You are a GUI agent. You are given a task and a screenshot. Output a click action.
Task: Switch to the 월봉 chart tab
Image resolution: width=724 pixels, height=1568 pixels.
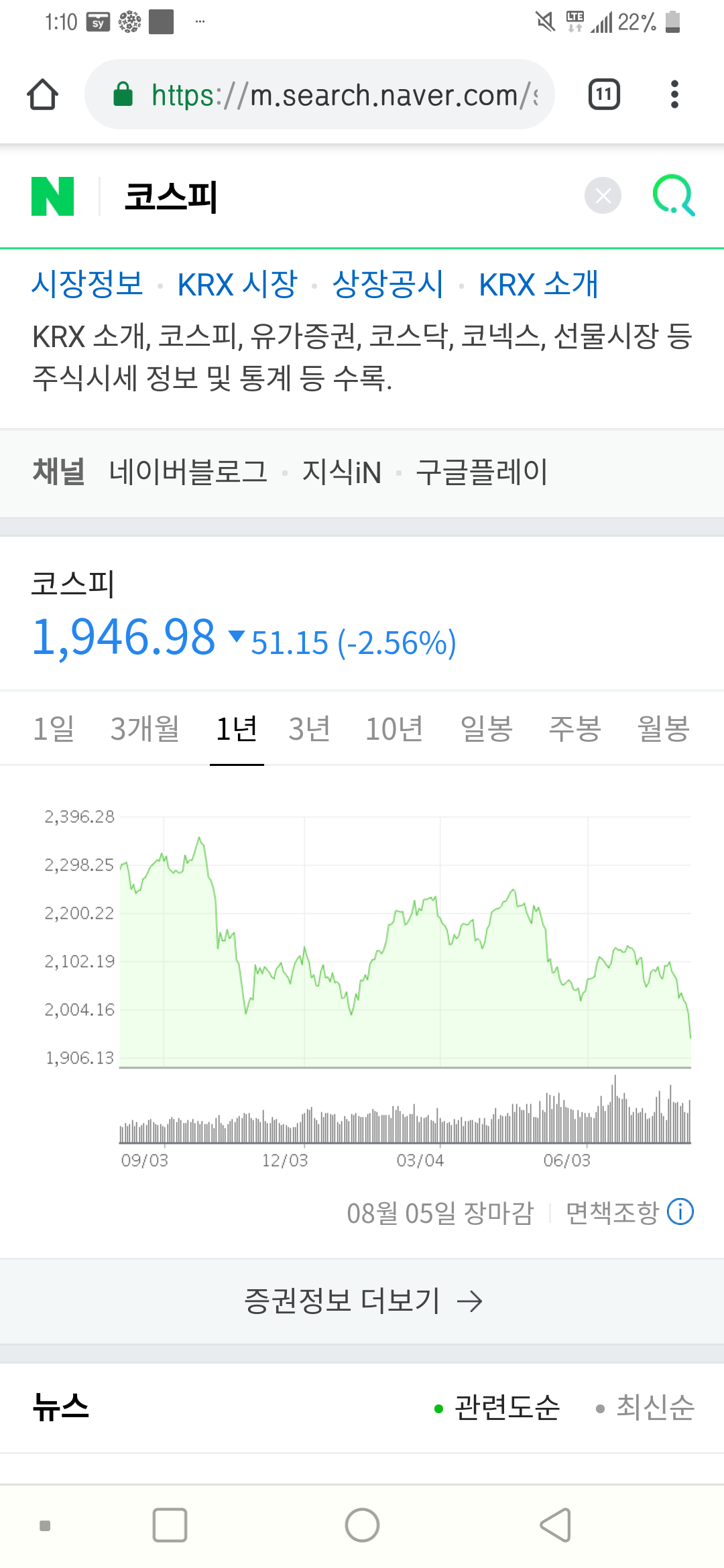coord(663,730)
